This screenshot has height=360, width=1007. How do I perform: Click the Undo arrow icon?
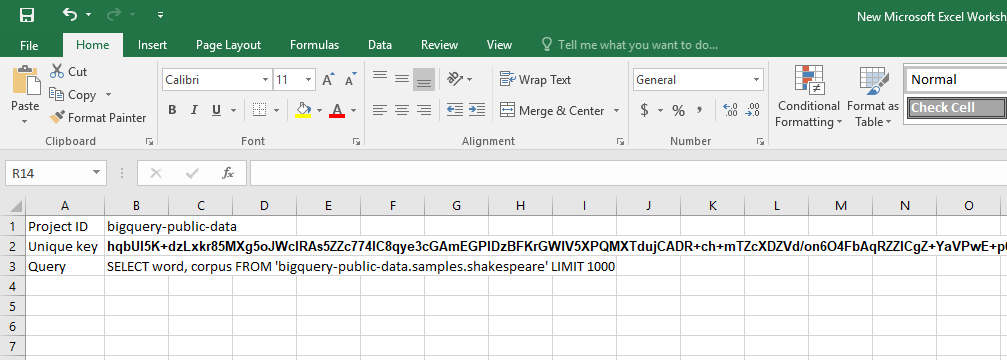click(70, 14)
